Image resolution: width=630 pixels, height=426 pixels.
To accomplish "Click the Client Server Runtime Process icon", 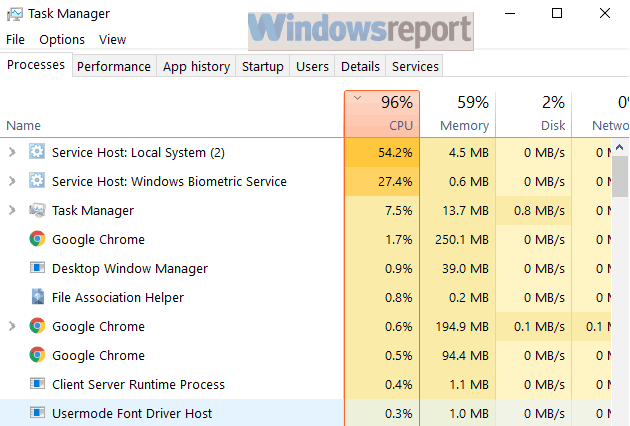I will (37, 384).
